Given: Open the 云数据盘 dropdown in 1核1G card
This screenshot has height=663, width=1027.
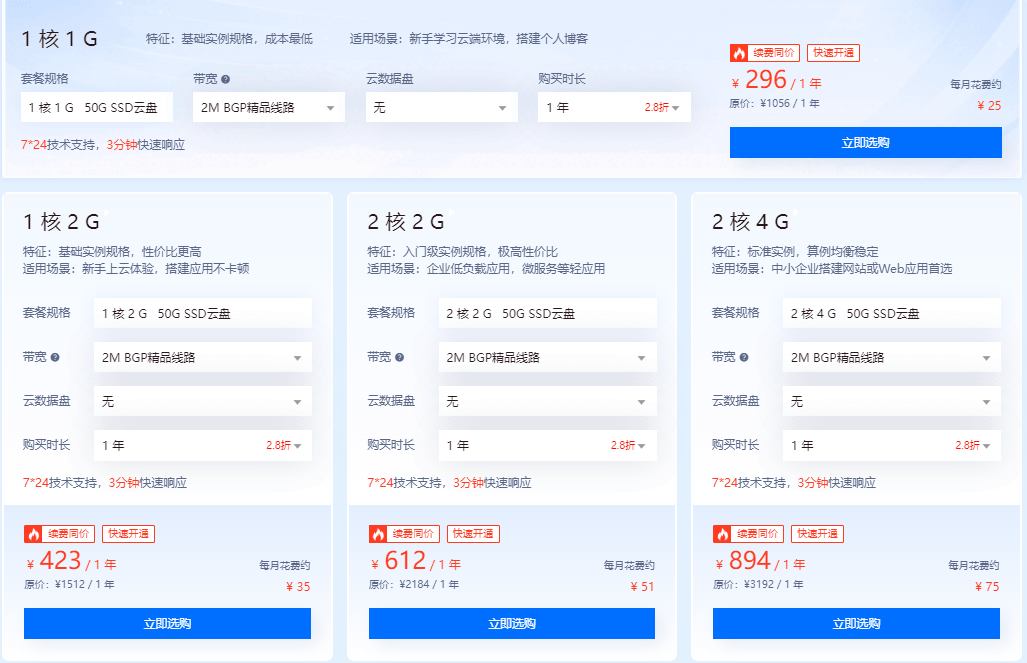Looking at the screenshot, I should click(x=440, y=106).
